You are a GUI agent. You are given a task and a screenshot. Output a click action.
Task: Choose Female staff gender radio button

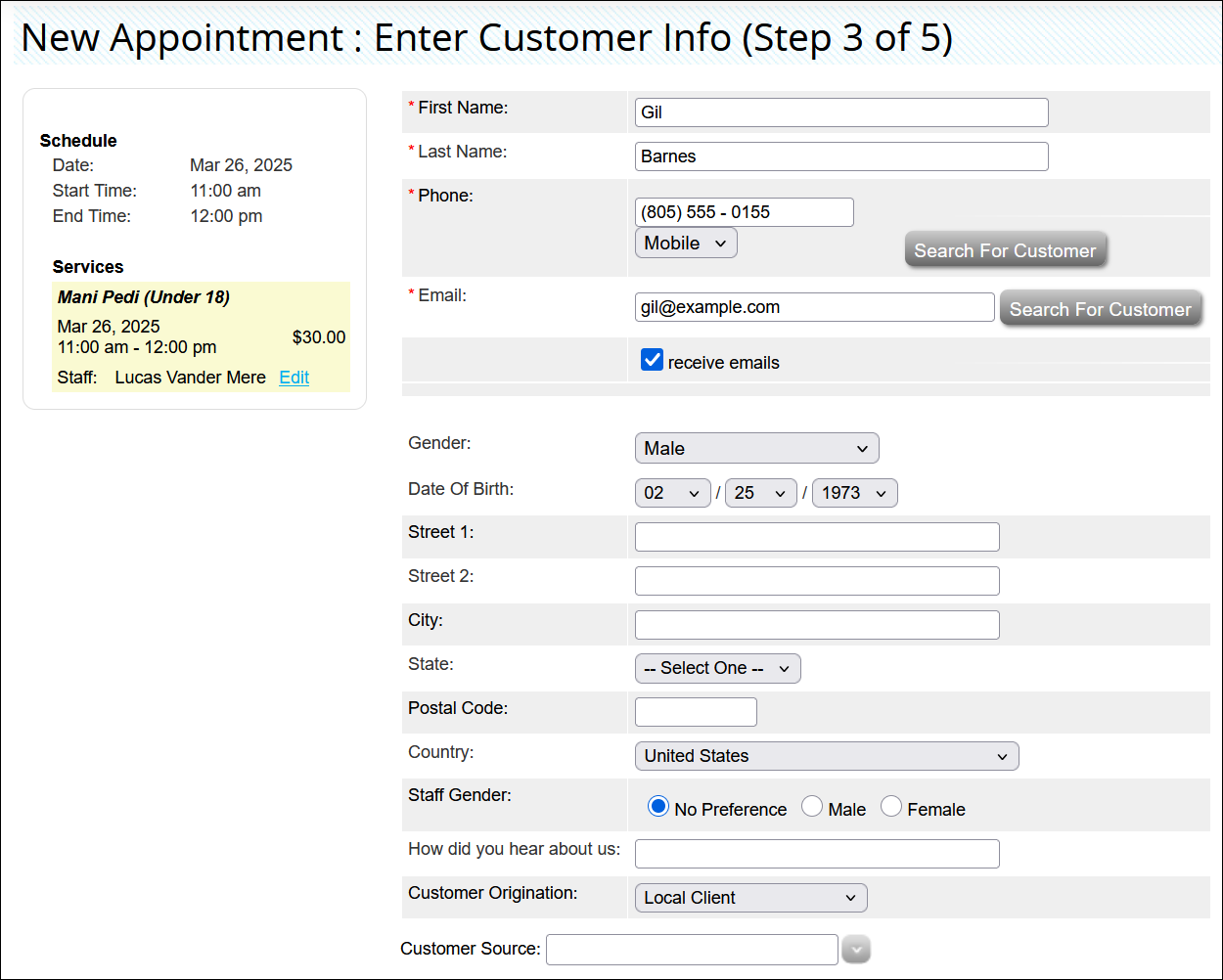coord(891,807)
